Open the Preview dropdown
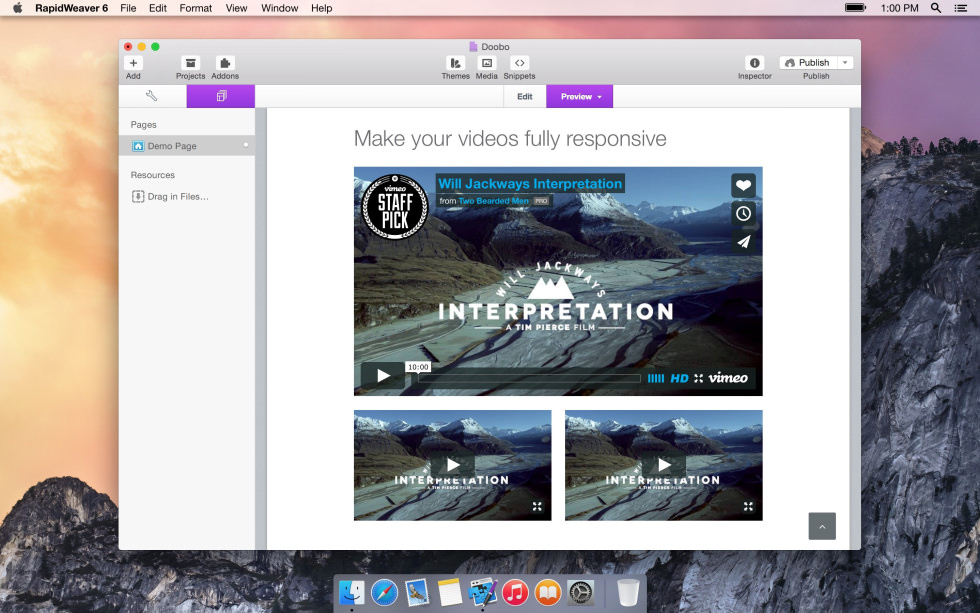The height and width of the screenshot is (613, 980). pyautogui.click(x=579, y=96)
